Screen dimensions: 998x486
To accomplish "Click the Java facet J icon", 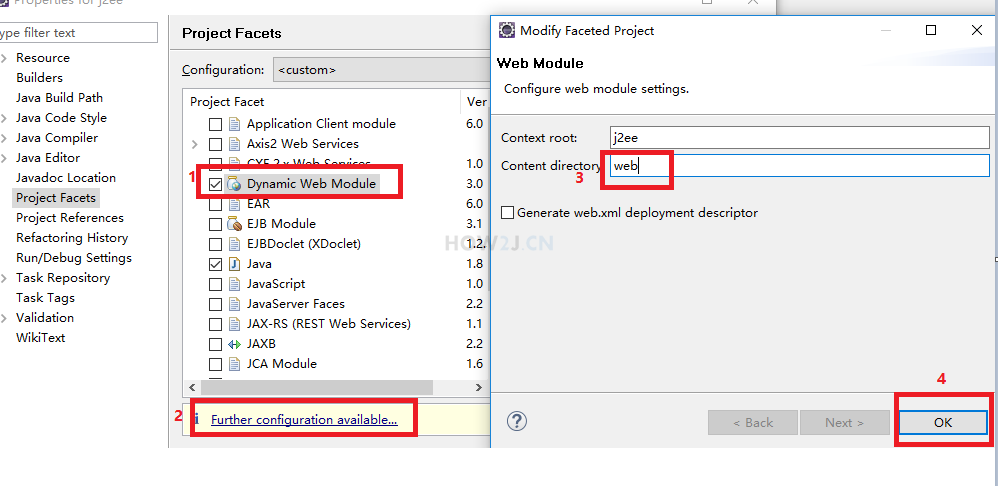I will pyautogui.click(x=235, y=264).
